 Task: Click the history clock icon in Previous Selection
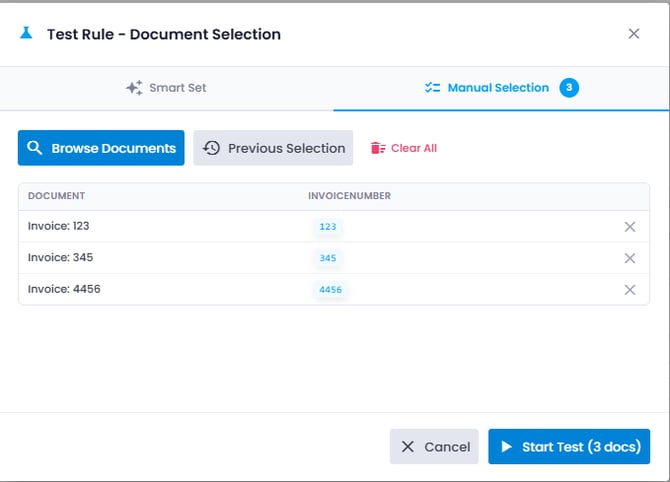(x=211, y=148)
